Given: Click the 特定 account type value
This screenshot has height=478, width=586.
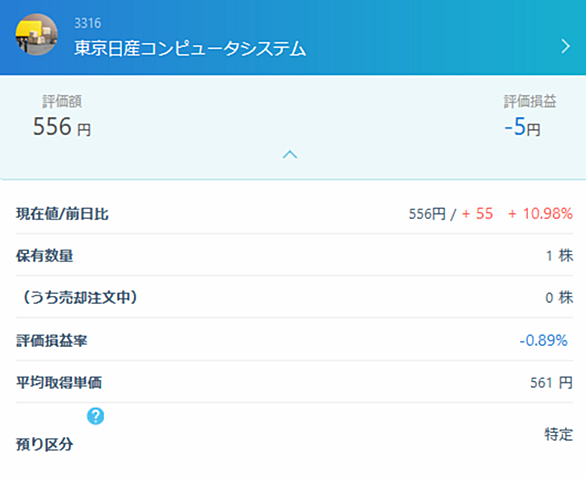Looking at the screenshot, I should click(558, 434).
